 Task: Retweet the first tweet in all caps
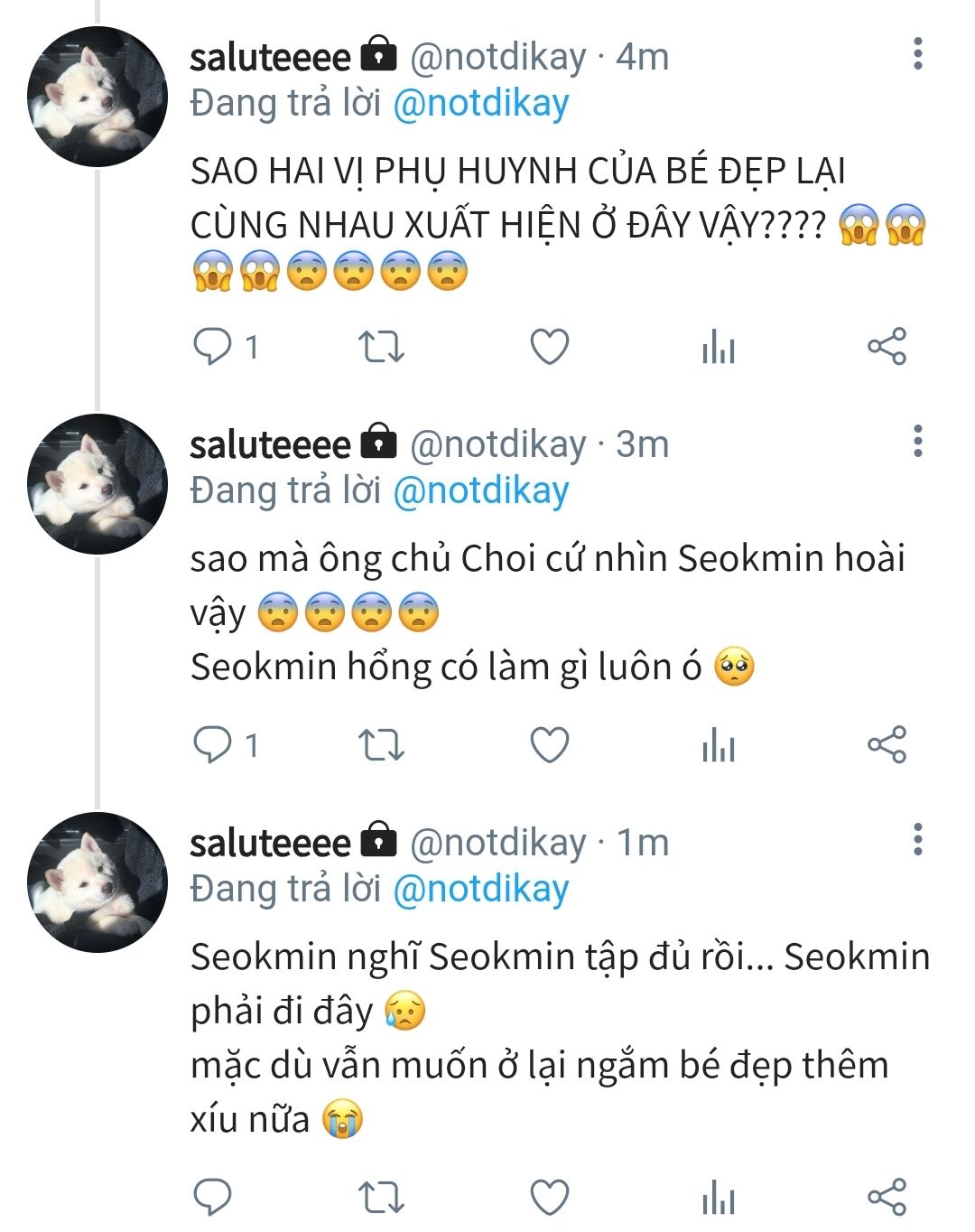[381, 347]
